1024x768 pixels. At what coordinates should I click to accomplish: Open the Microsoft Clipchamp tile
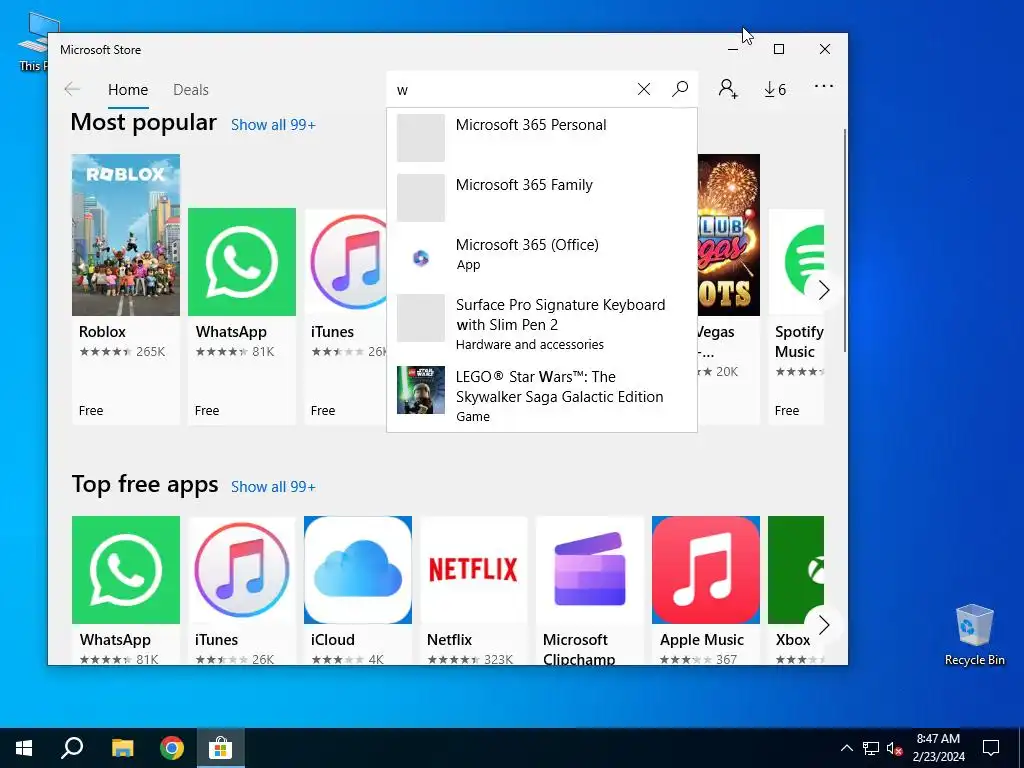590,590
